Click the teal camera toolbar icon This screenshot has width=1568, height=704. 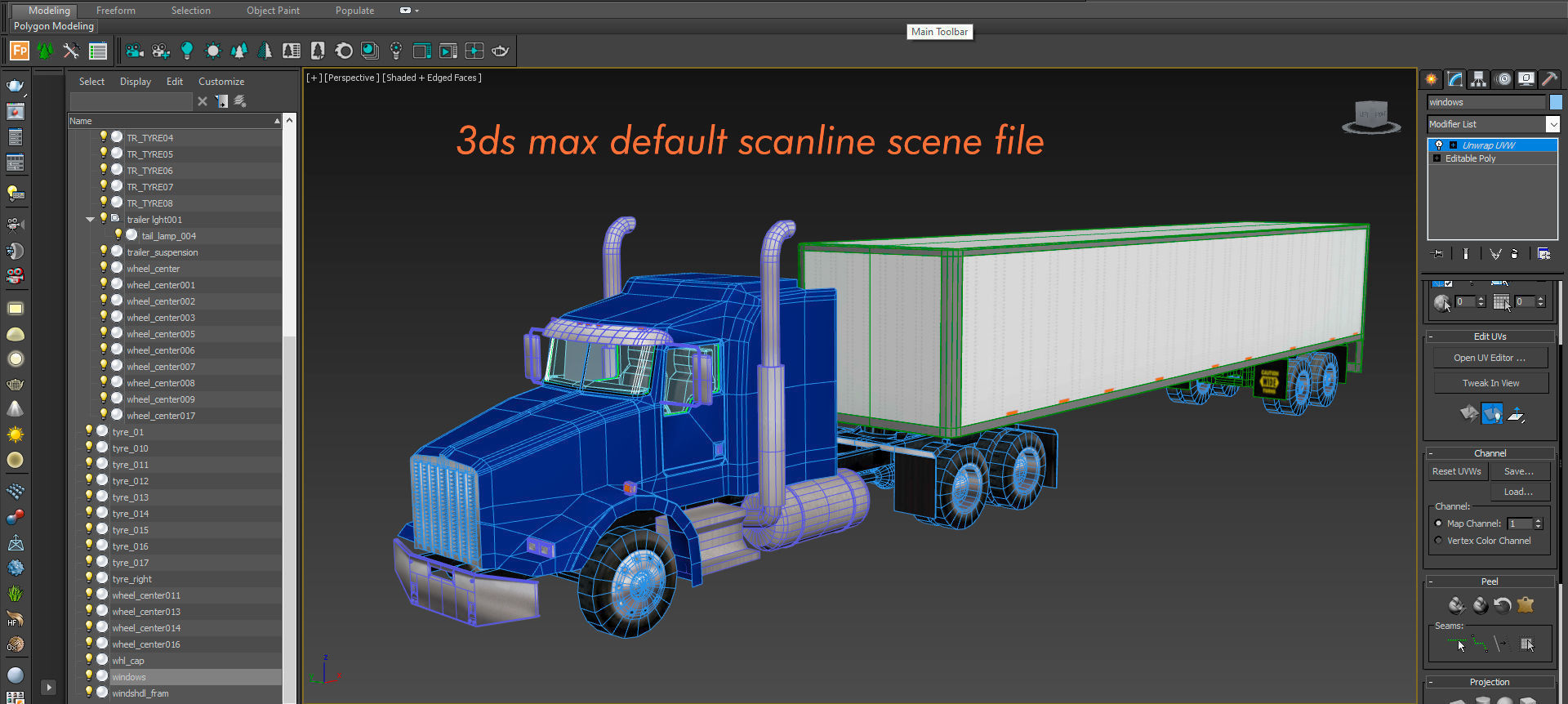[x=135, y=51]
